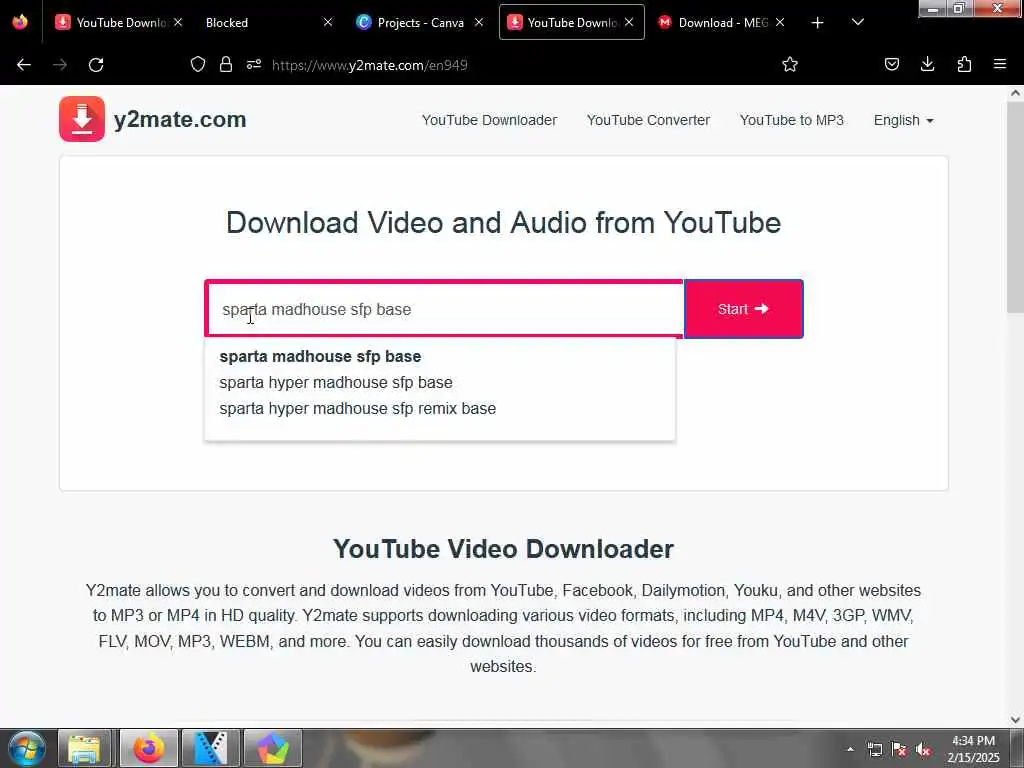The image size is (1024, 768).
Task: Open the Firefox hamburger application menu
Action: (1000, 64)
